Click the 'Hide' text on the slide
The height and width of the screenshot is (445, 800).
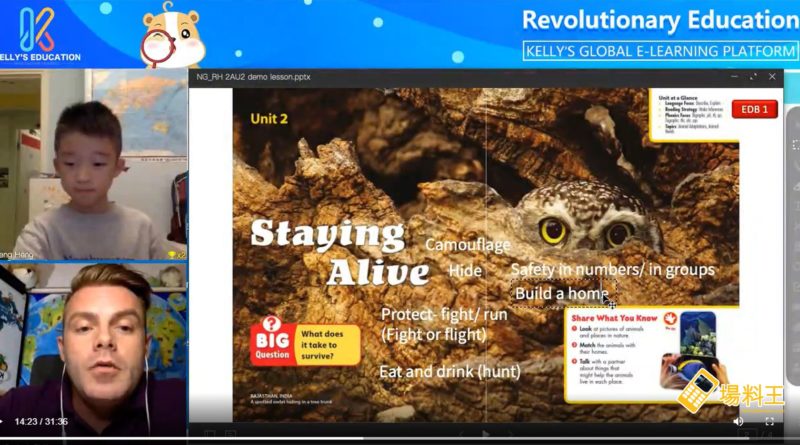465,270
